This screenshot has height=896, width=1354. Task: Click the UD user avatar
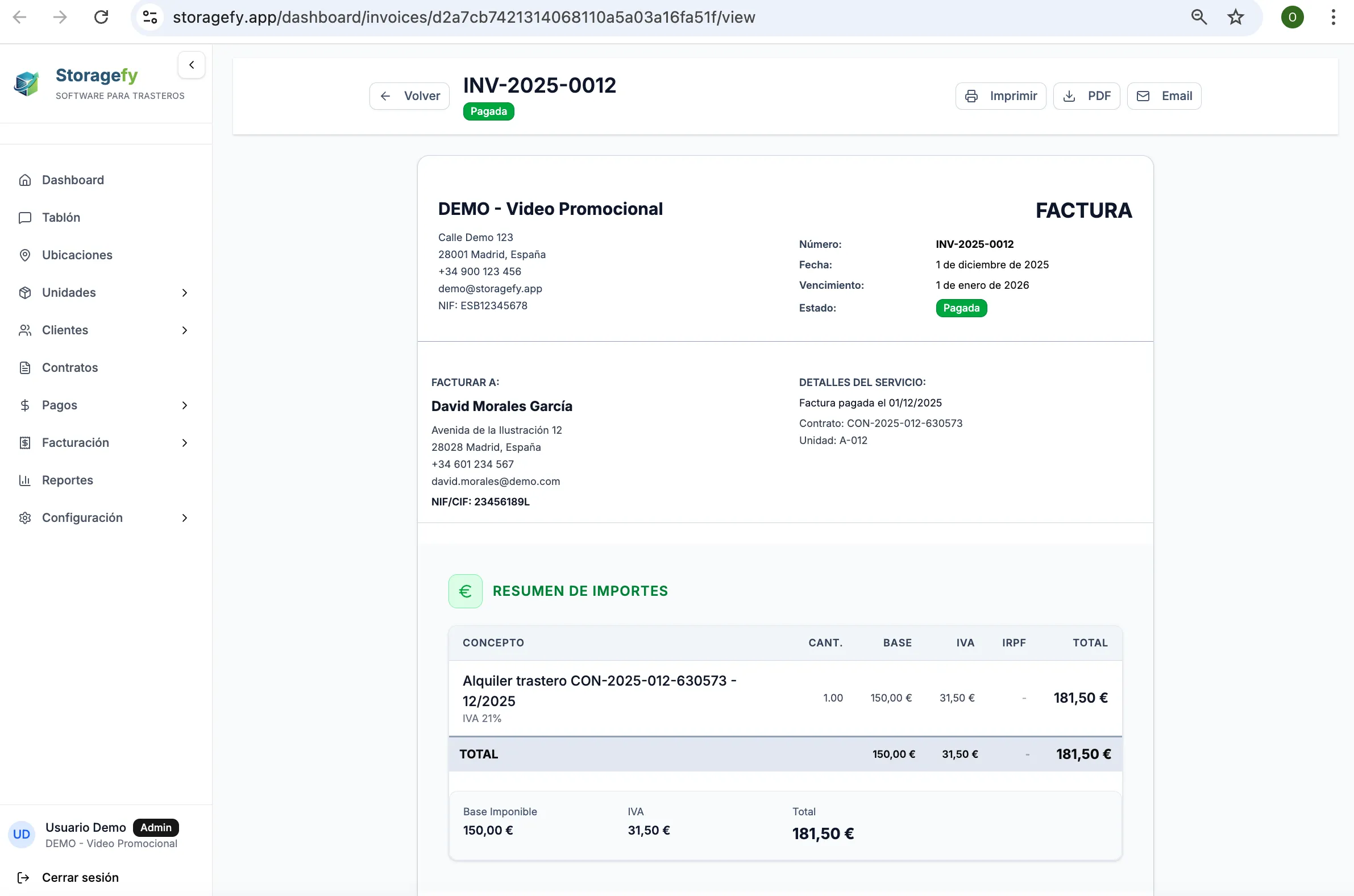(x=22, y=834)
